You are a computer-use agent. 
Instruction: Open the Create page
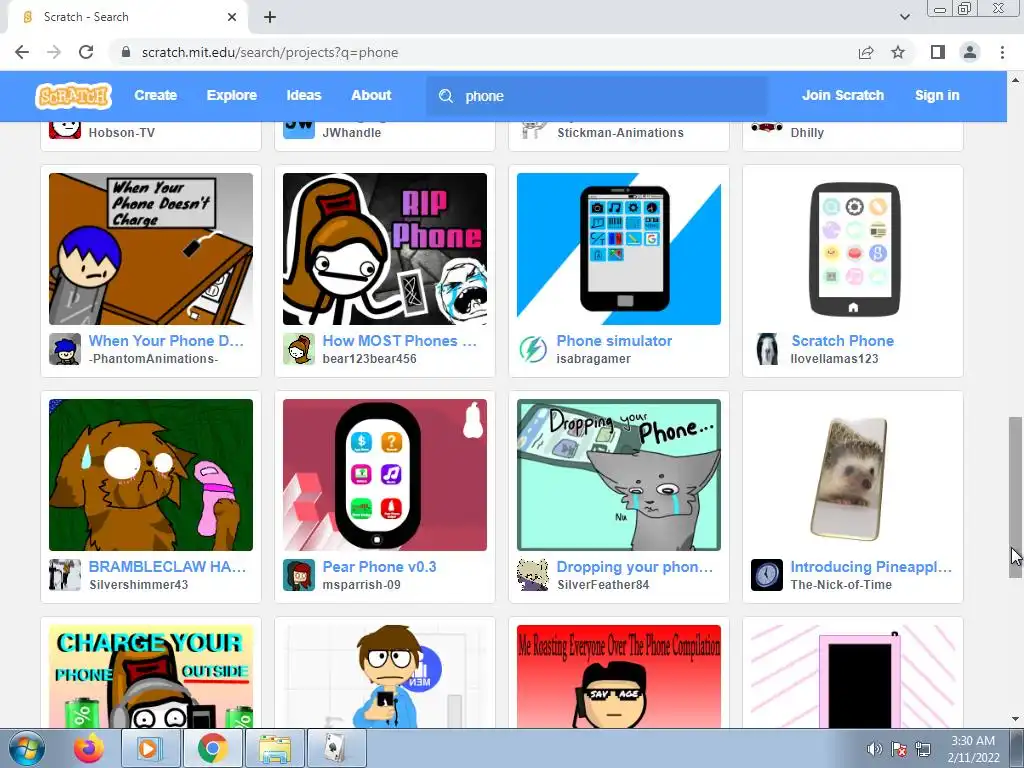(155, 95)
